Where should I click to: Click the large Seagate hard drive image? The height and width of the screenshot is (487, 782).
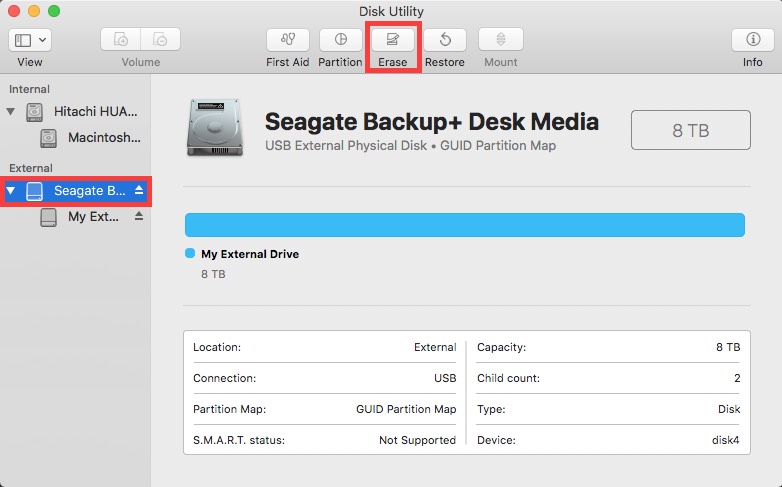point(215,128)
